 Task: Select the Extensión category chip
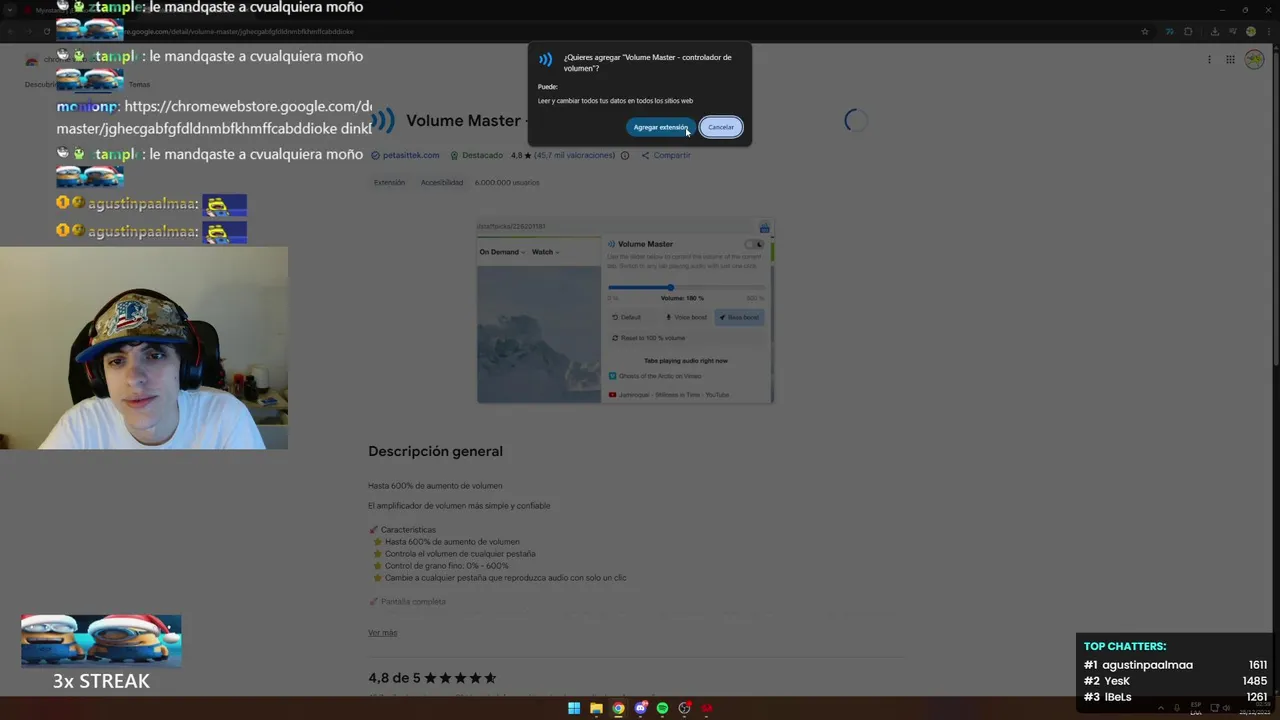pos(389,182)
